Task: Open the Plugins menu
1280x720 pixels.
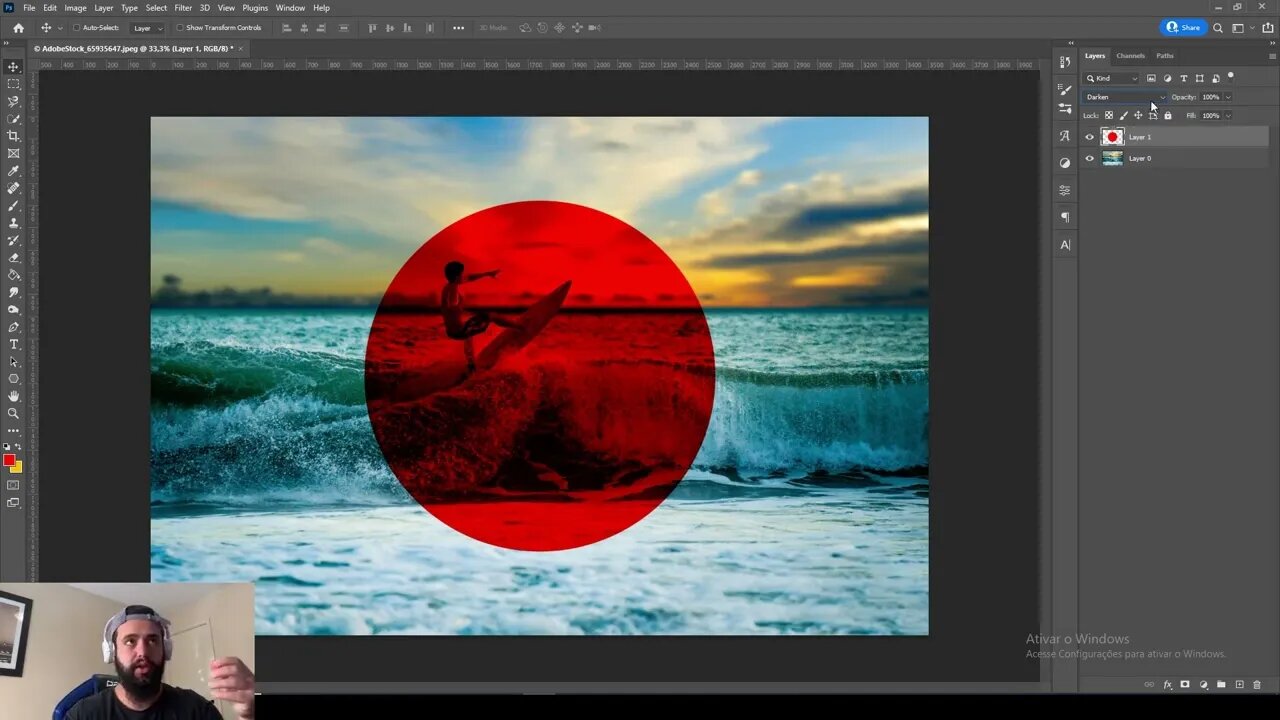Action: [x=255, y=8]
